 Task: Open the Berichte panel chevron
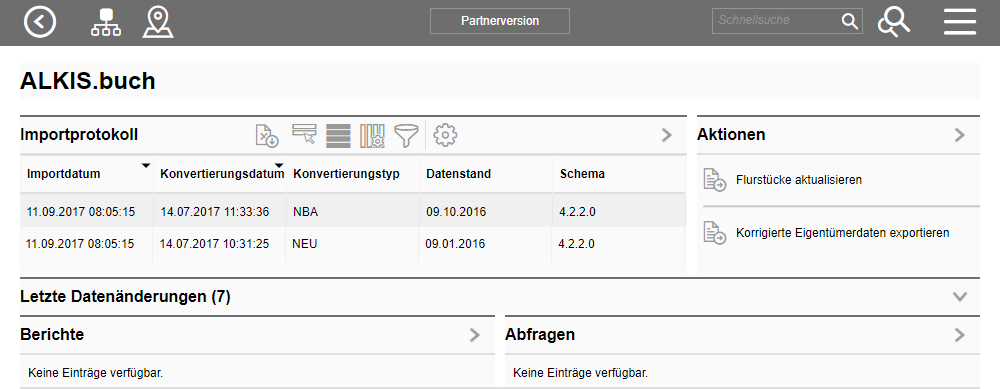(x=474, y=335)
